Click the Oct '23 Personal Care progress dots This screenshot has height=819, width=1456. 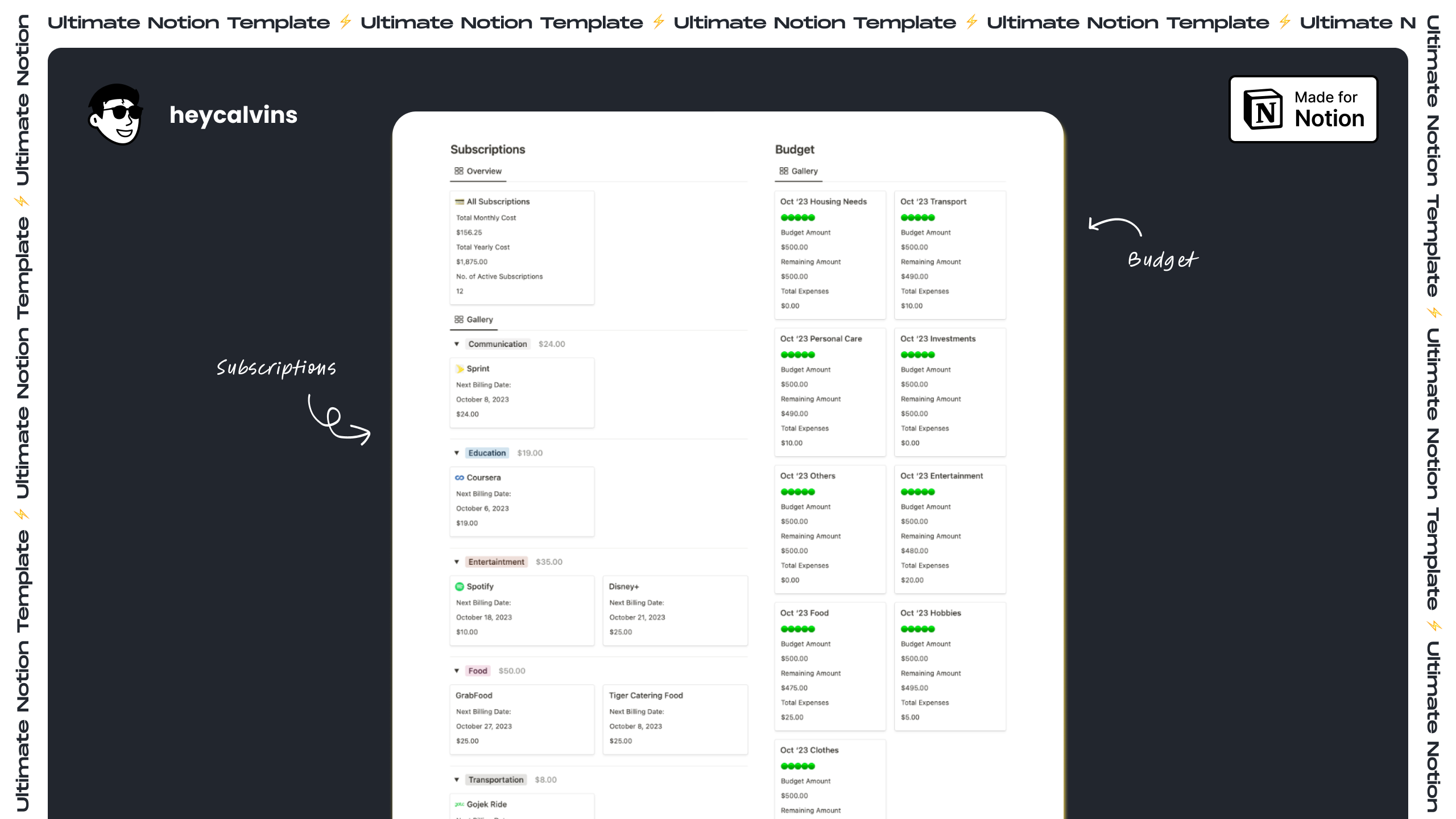pyautogui.click(x=798, y=355)
